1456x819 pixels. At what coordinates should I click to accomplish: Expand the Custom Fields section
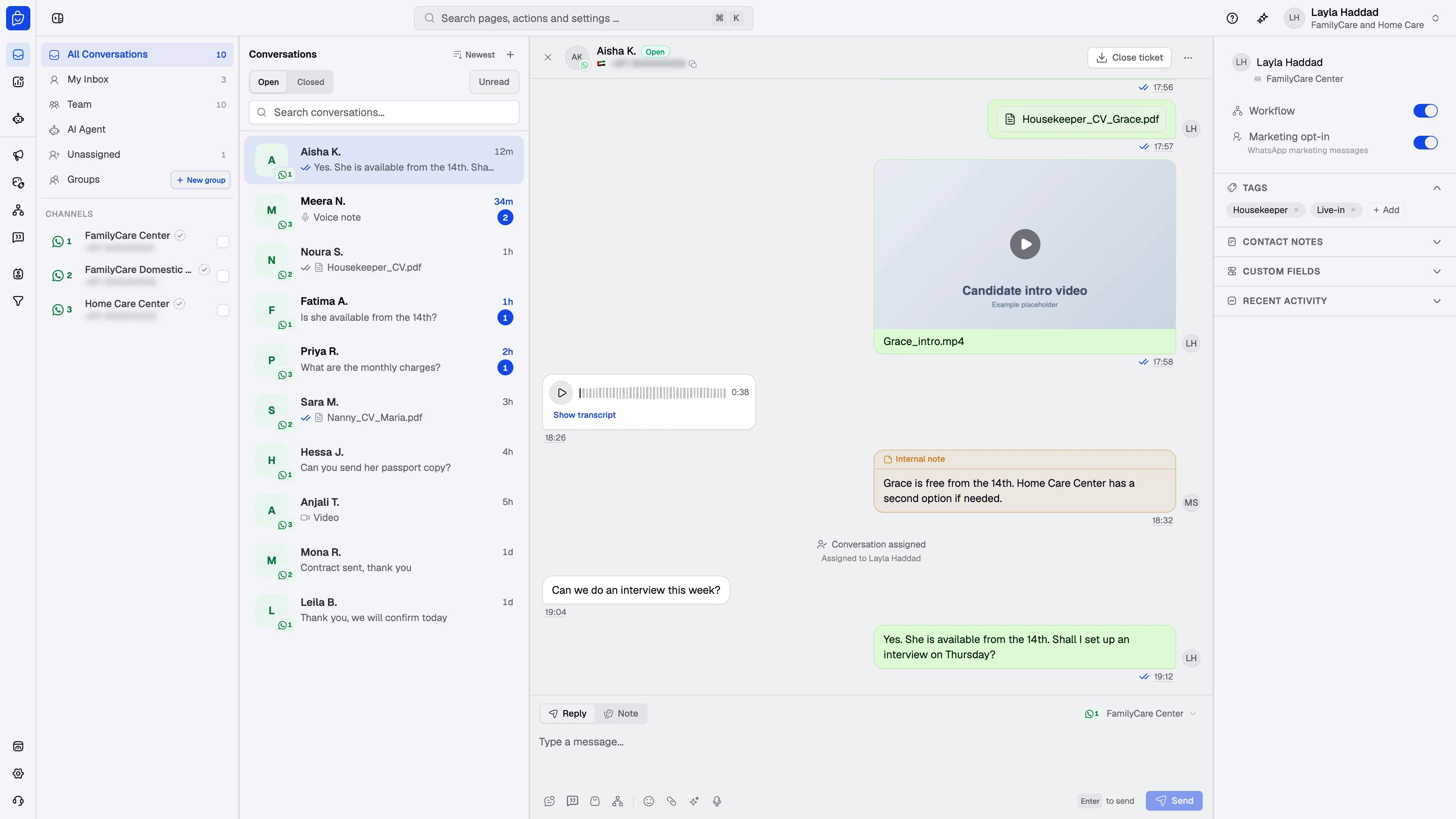pyautogui.click(x=1335, y=271)
